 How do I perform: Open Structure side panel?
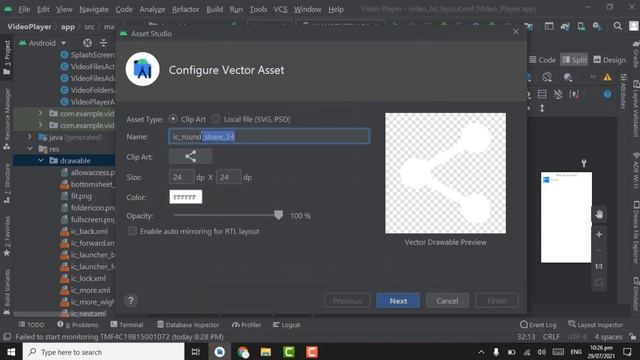tap(7, 183)
